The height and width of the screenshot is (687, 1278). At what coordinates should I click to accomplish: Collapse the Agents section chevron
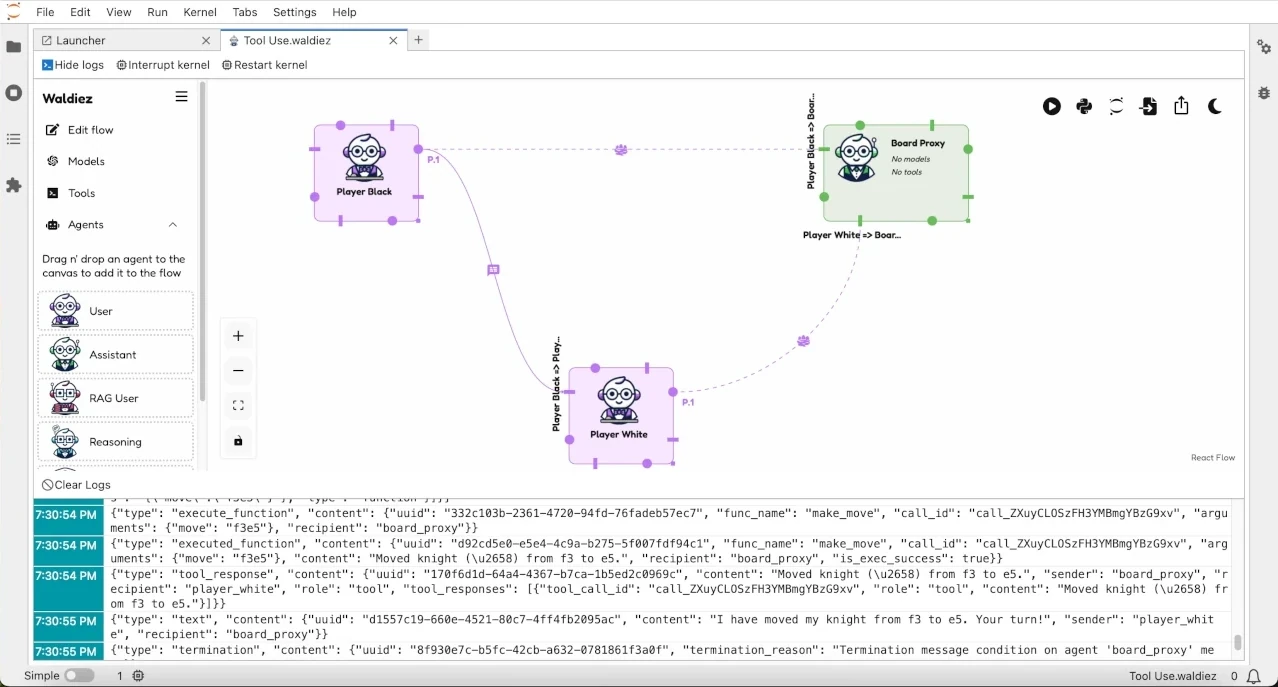pos(173,225)
